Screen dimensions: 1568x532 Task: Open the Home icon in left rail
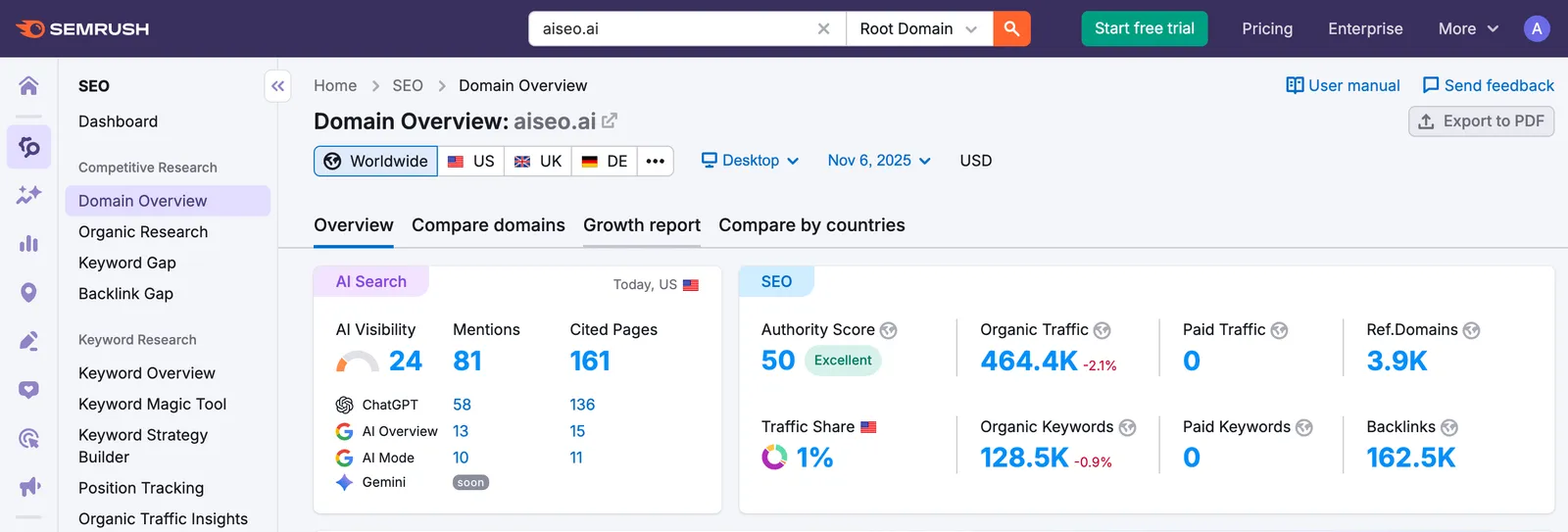pos(28,86)
